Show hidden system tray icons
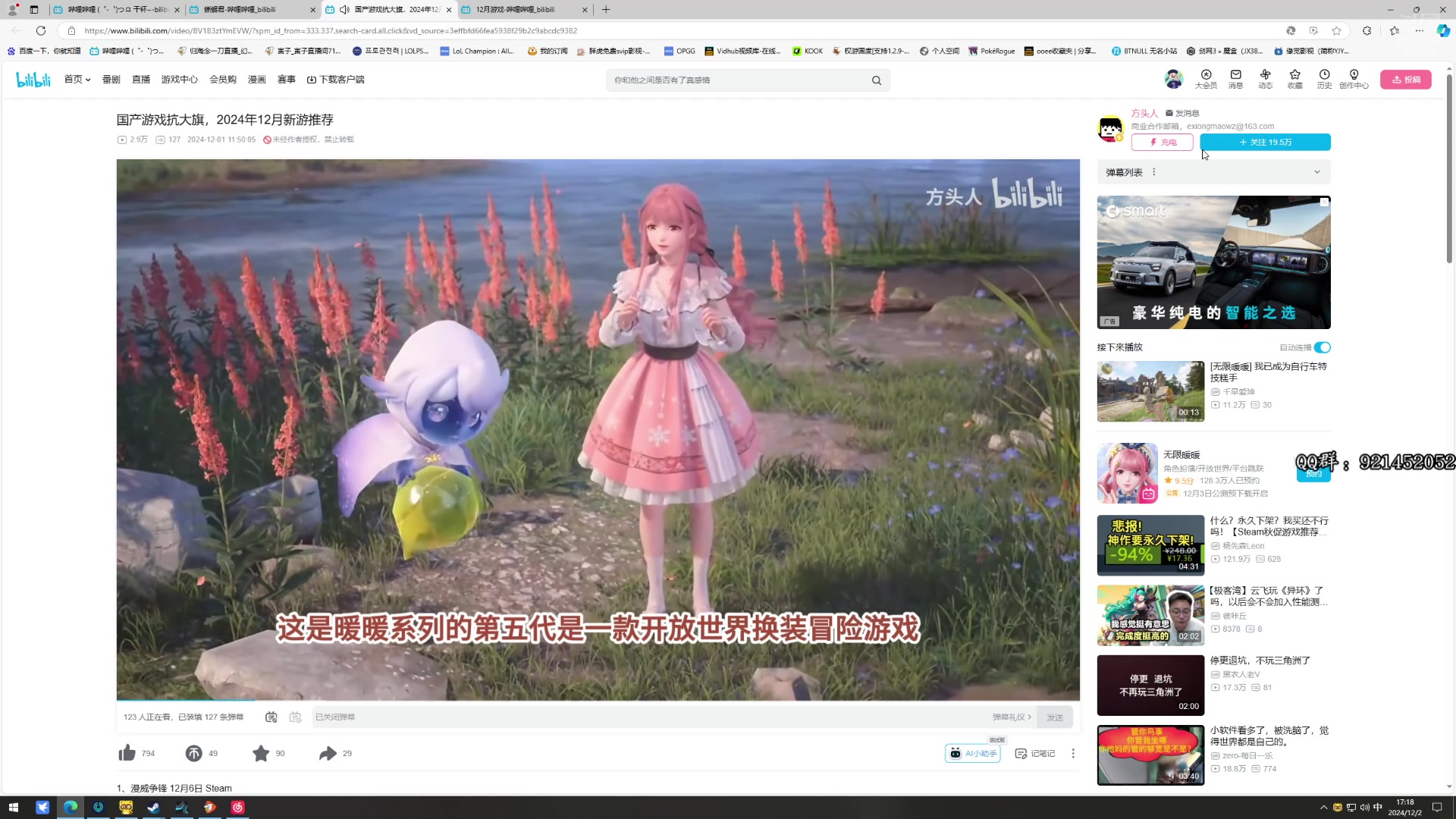 [1324, 808]
